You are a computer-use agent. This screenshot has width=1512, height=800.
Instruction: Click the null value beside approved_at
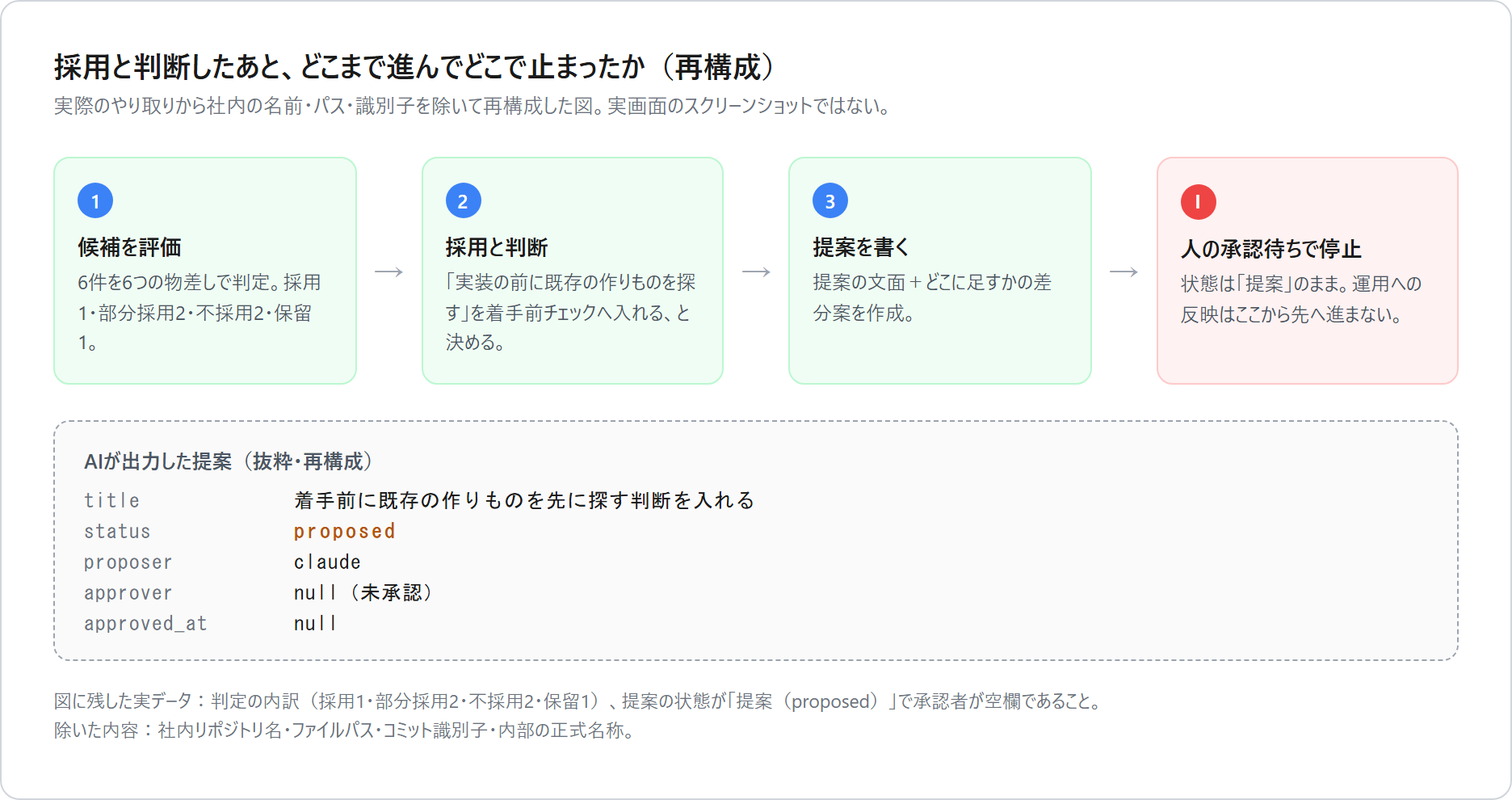tap(315, 624)
